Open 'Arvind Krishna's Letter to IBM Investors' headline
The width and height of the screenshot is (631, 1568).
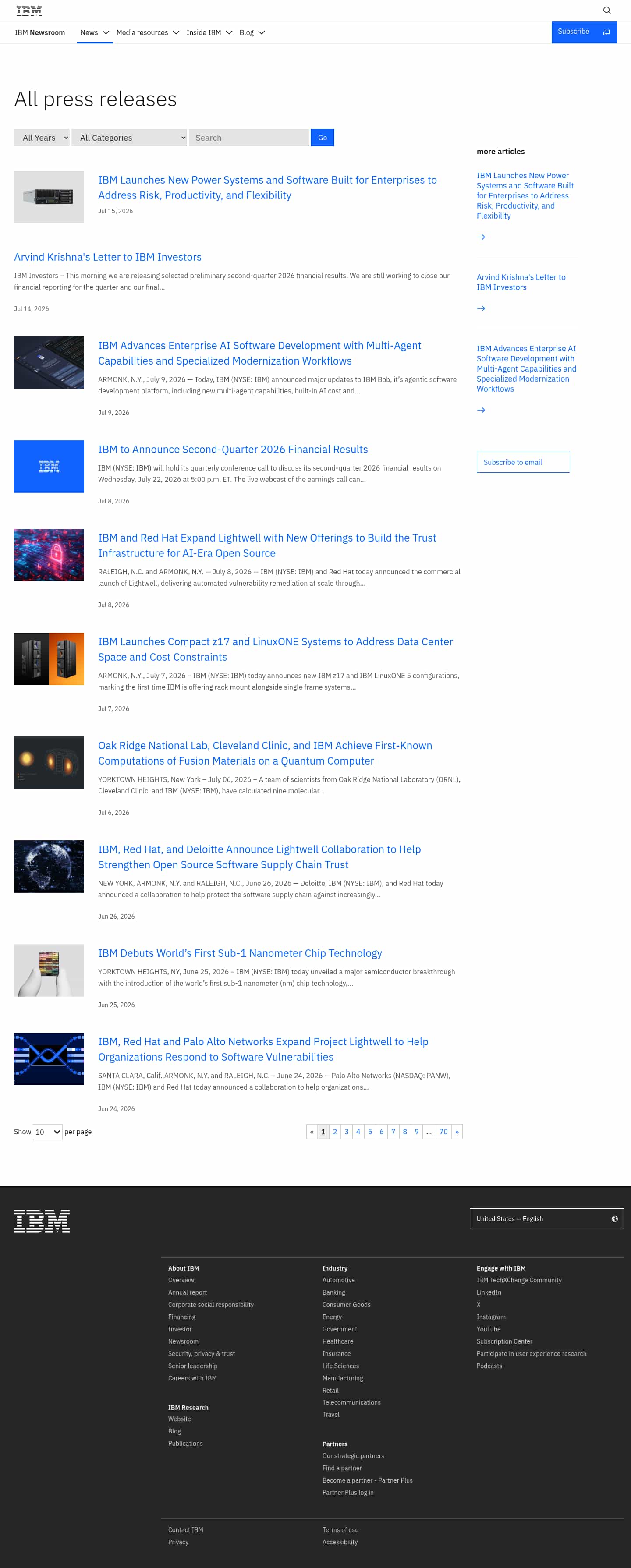pos(108,257)
